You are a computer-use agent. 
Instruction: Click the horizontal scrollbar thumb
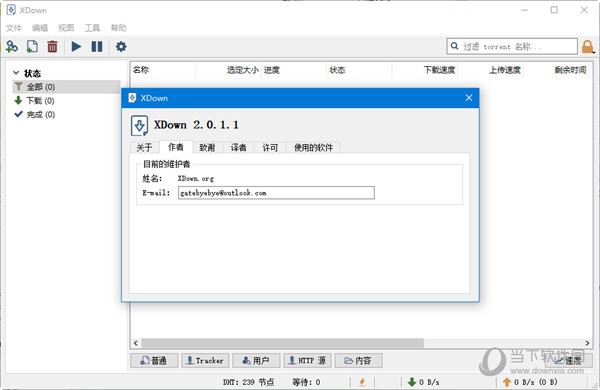click(x=283, y=343)
